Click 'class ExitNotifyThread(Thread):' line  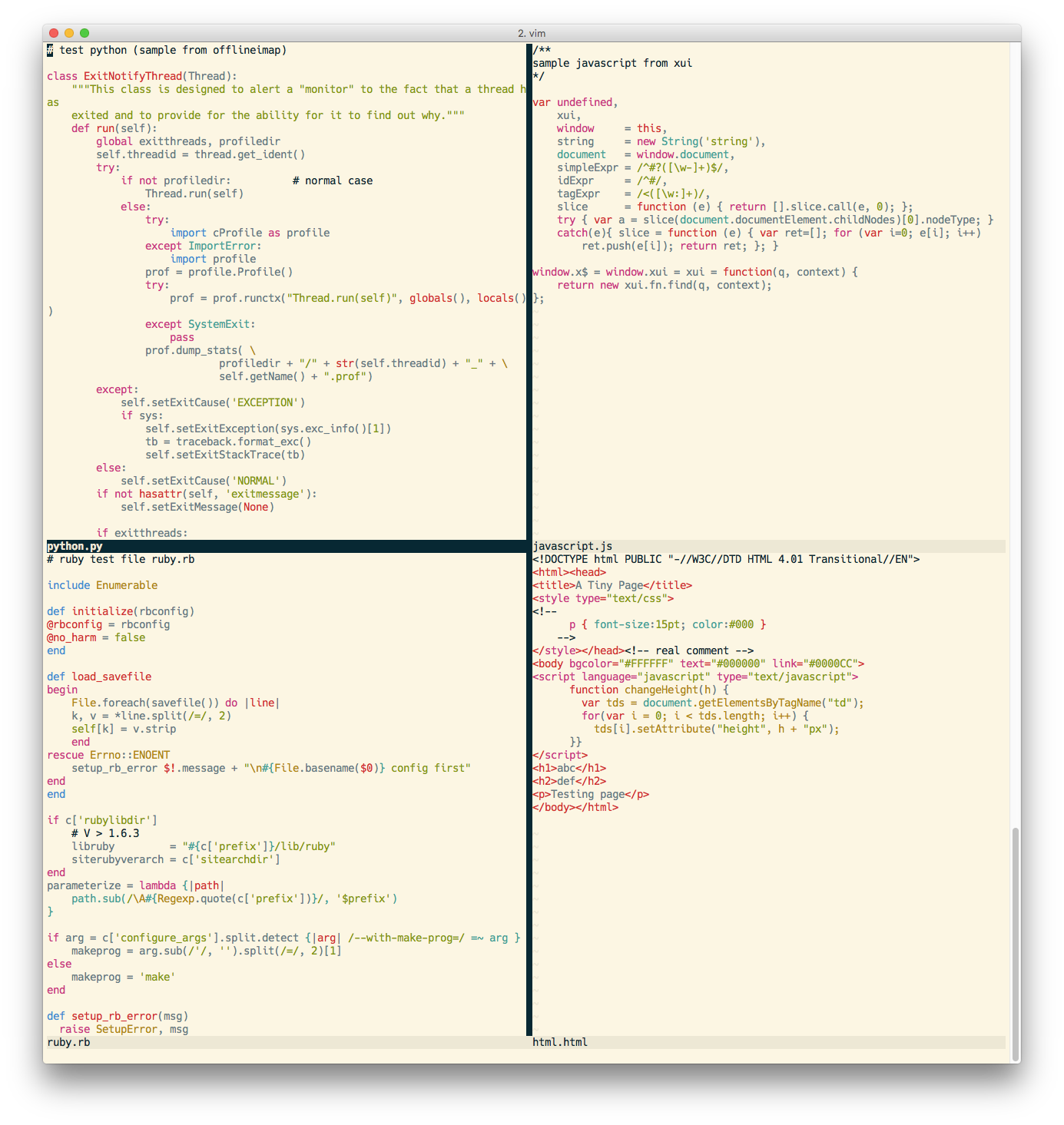pyautogui.click(x=142, y=76)
